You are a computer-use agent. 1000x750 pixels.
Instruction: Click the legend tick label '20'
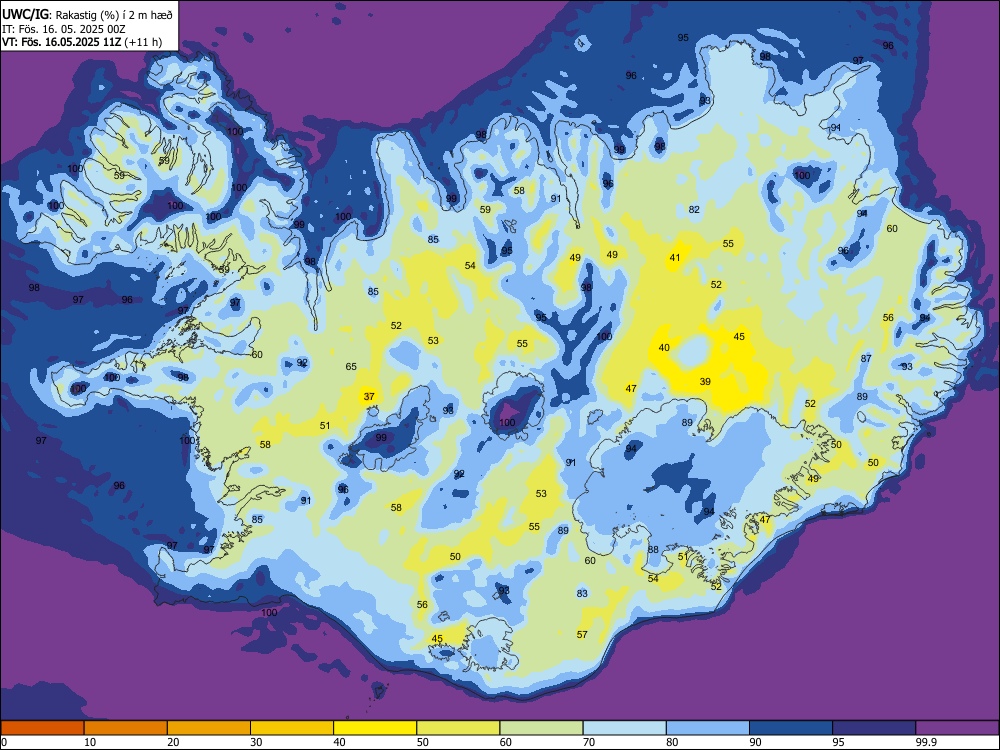(173, 742)
